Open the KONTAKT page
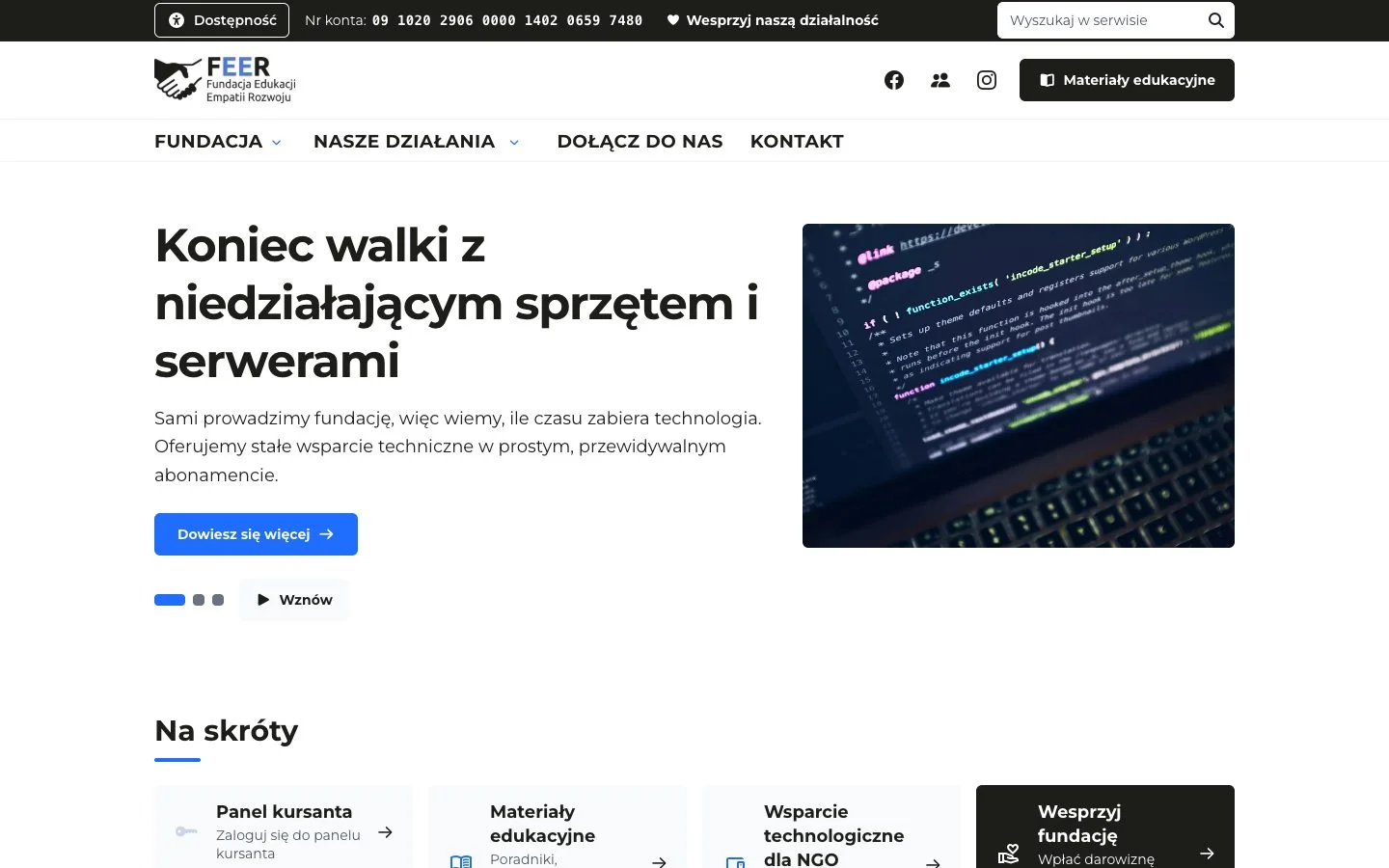This screenshot has width=1389, height=868. 797,141
